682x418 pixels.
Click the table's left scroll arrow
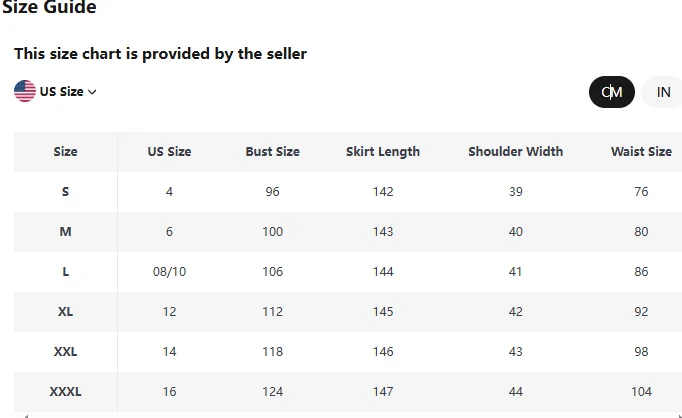click(x=26, y=416)
